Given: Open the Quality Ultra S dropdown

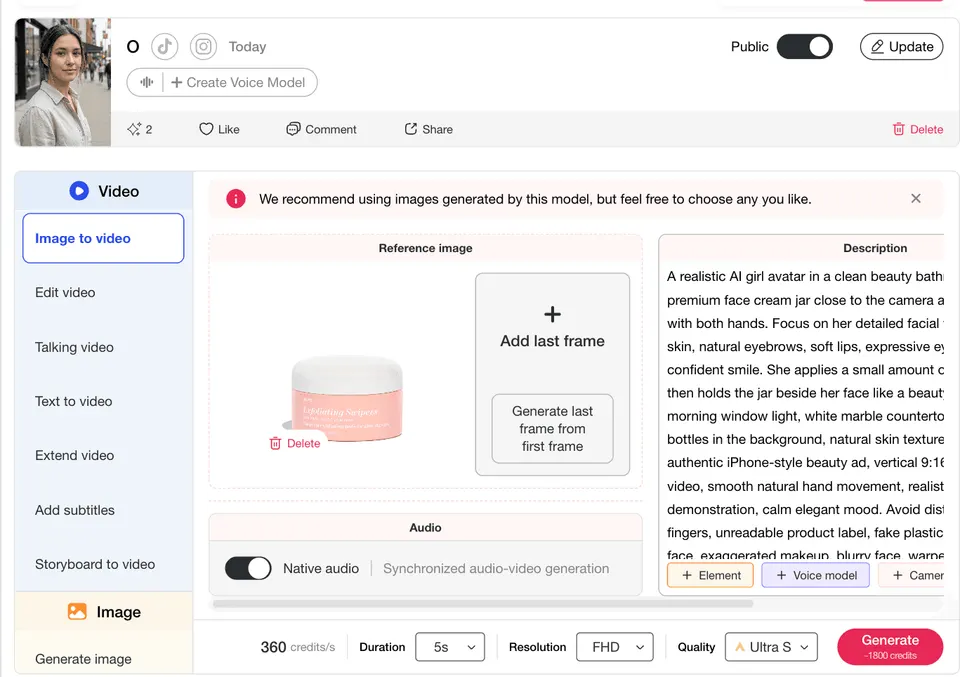Looking at the screenshot, I should pyautogui.click(x=771, y=647).
